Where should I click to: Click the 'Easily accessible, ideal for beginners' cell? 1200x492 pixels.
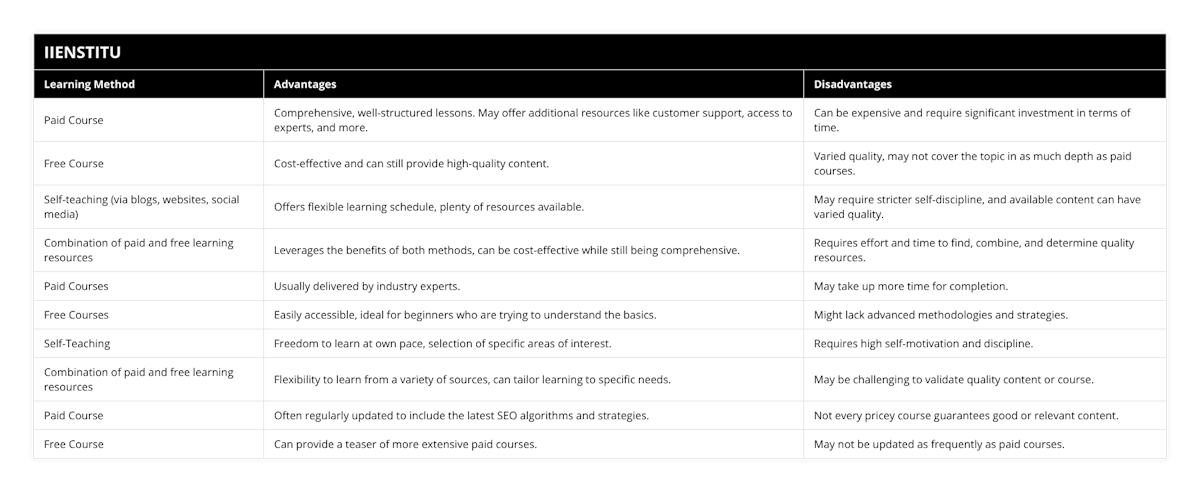point(465,315)
